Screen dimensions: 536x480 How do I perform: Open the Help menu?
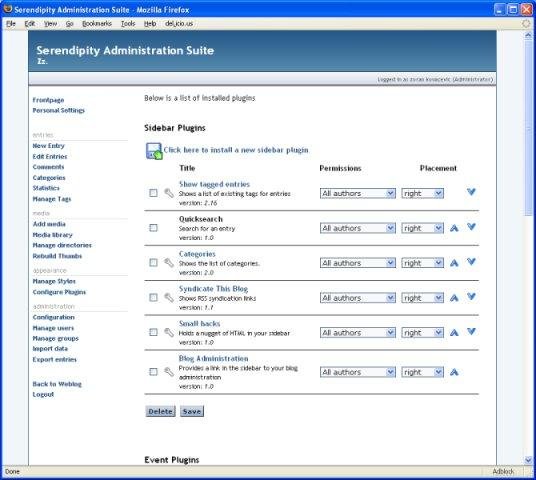150,24
